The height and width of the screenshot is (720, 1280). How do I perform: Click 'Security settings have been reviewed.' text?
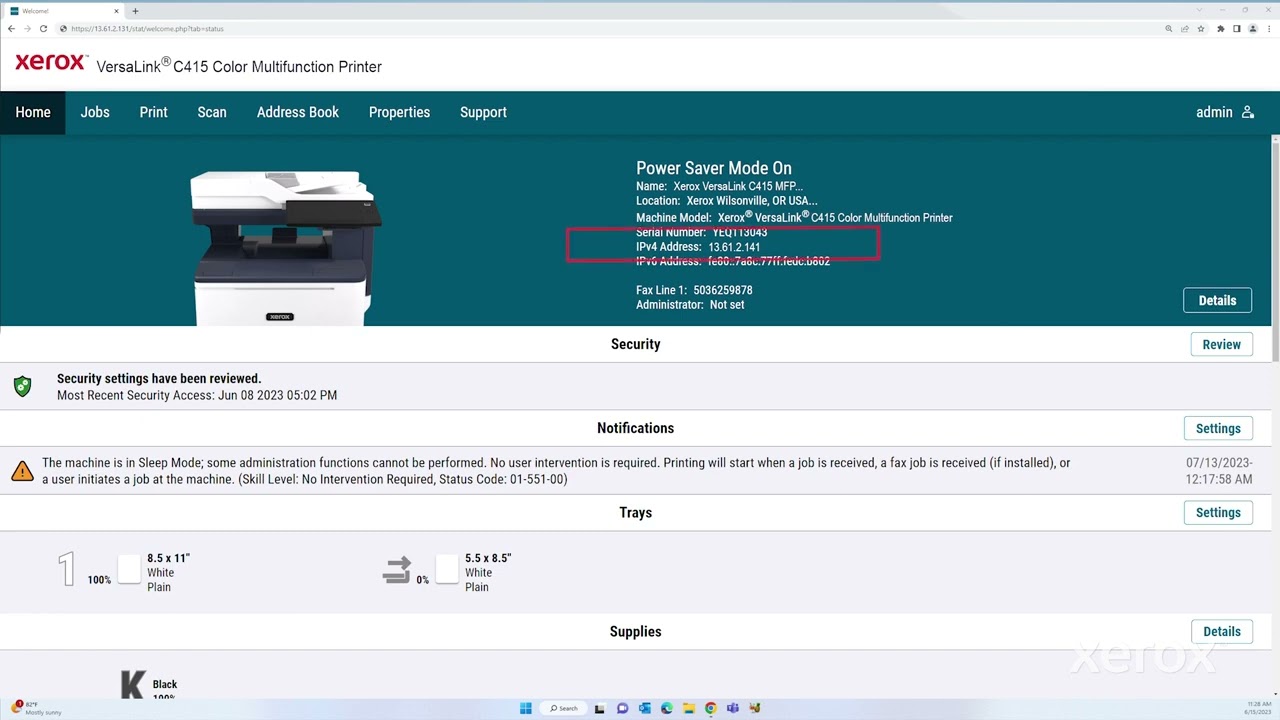pyautogui.click(x=159, y=379)
